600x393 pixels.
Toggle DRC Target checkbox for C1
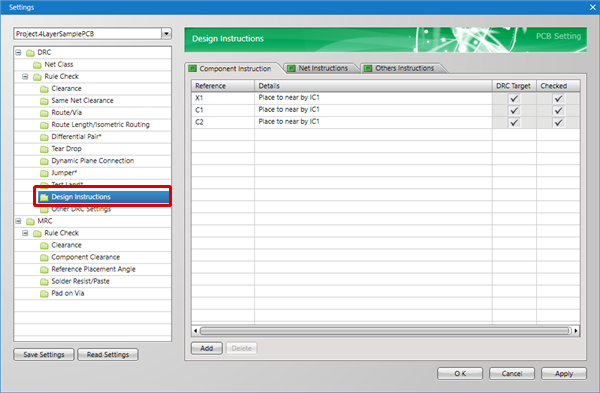point(514,111)
